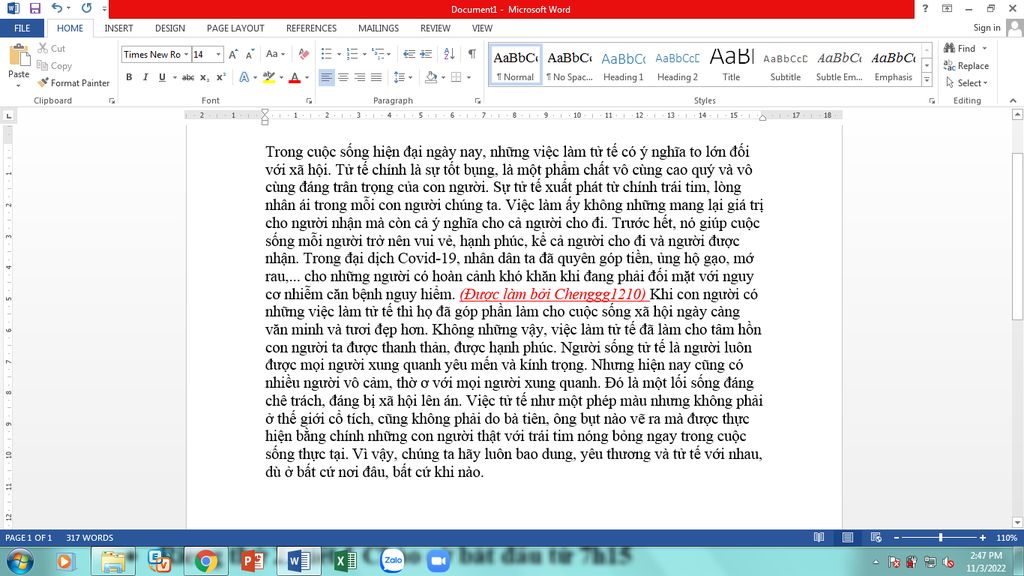
Task: Undo the last action
Action: tap(57, 8)
